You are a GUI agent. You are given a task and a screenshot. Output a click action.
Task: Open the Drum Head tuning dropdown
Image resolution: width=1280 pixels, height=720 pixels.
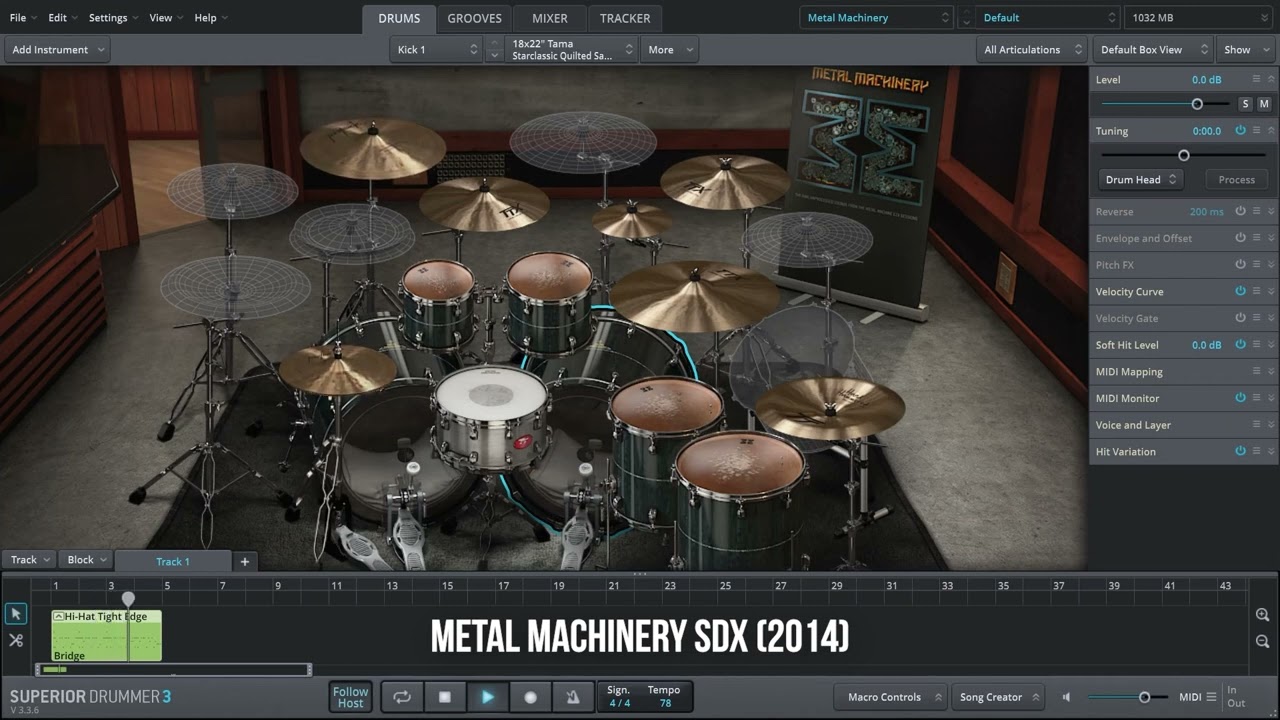coord(1140,180)
